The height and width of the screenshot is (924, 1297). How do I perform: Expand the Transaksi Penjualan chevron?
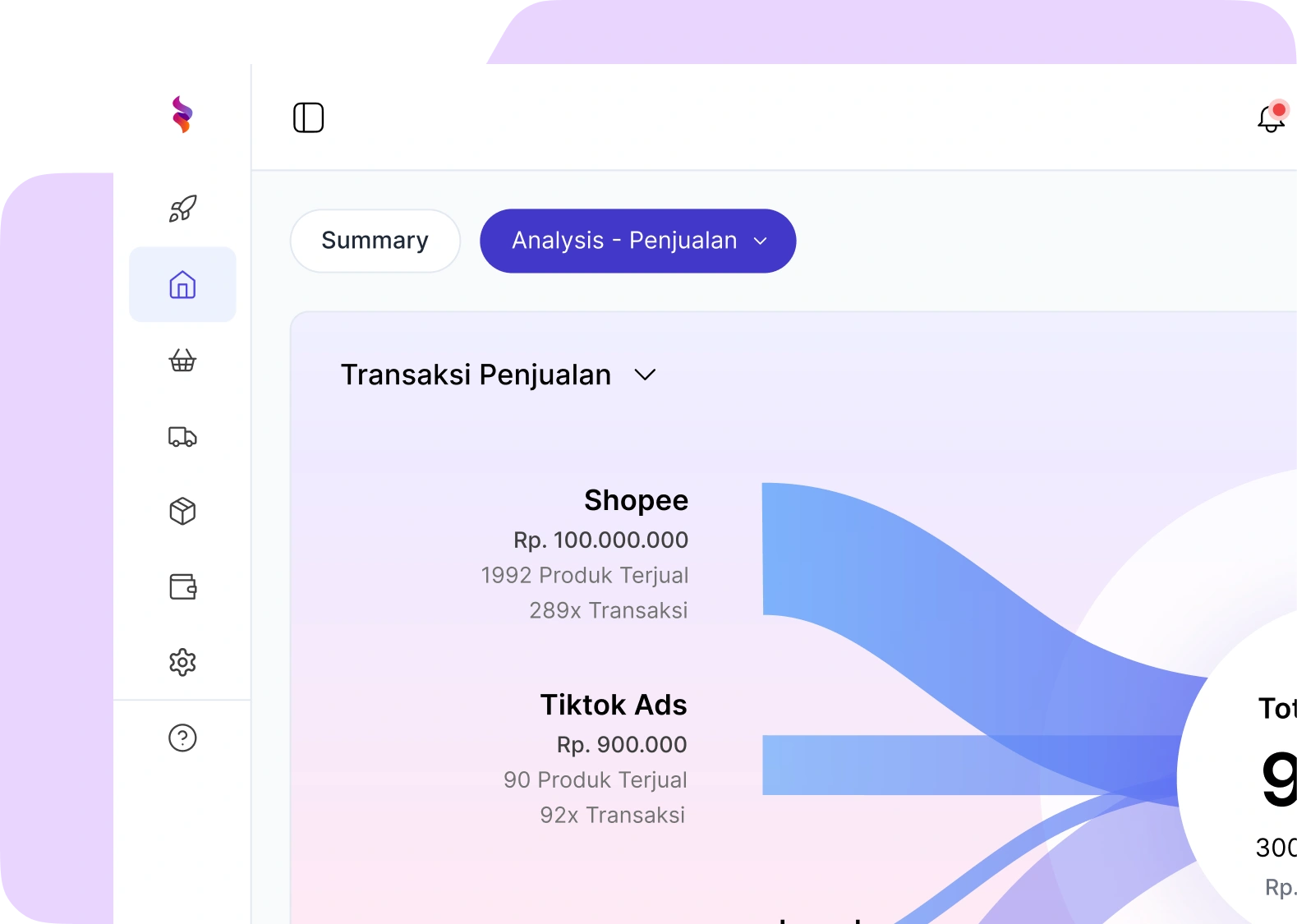[x=646, y=375]
